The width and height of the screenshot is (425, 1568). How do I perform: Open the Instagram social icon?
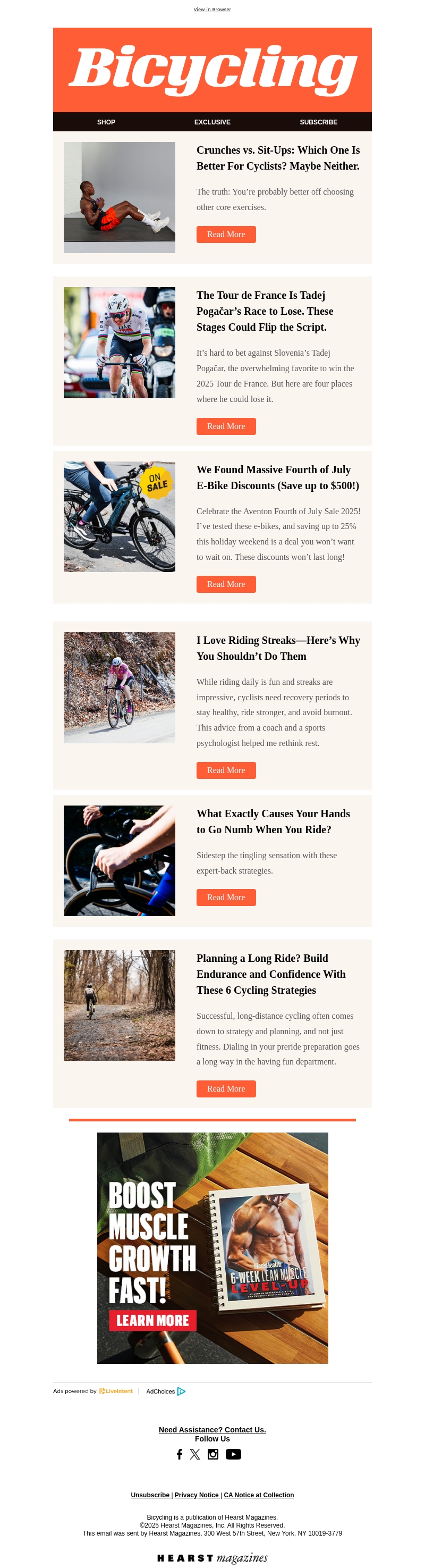[x=213, y=1454]
